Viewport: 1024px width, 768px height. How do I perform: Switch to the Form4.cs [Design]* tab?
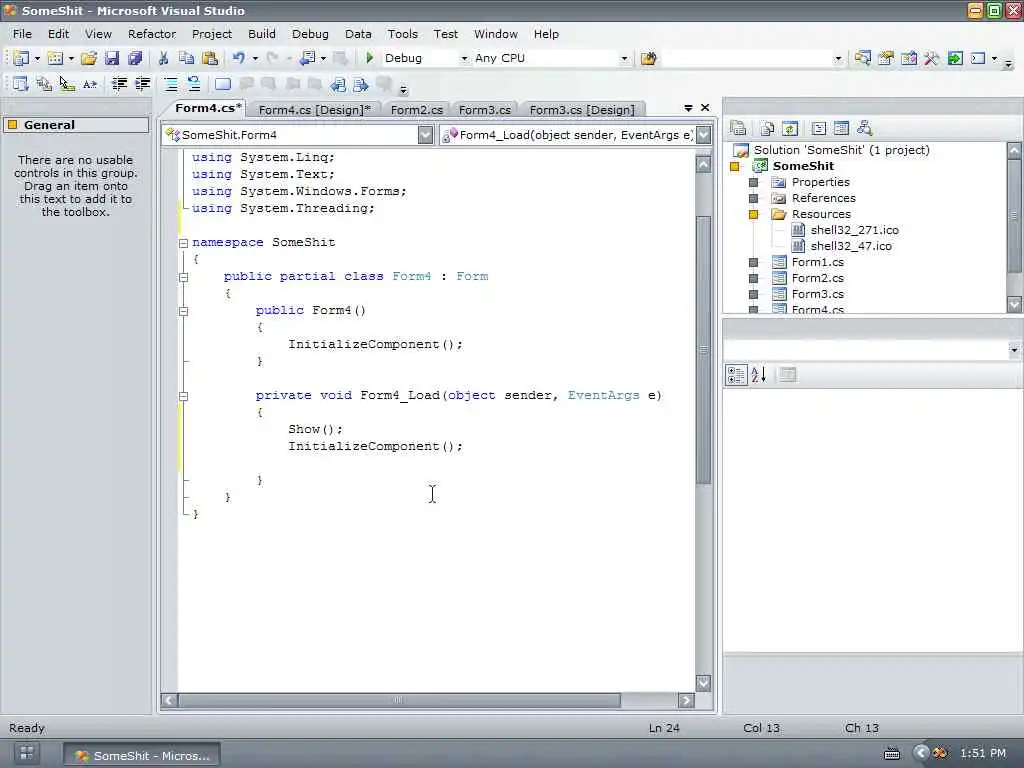[x=315, y=110]
